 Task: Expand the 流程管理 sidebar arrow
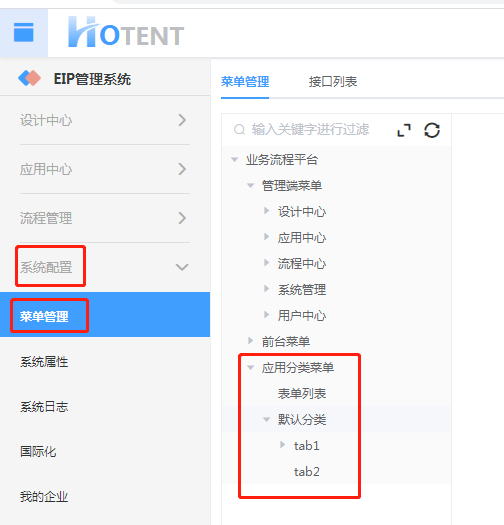pyautogui.click(x=182, y=218)
